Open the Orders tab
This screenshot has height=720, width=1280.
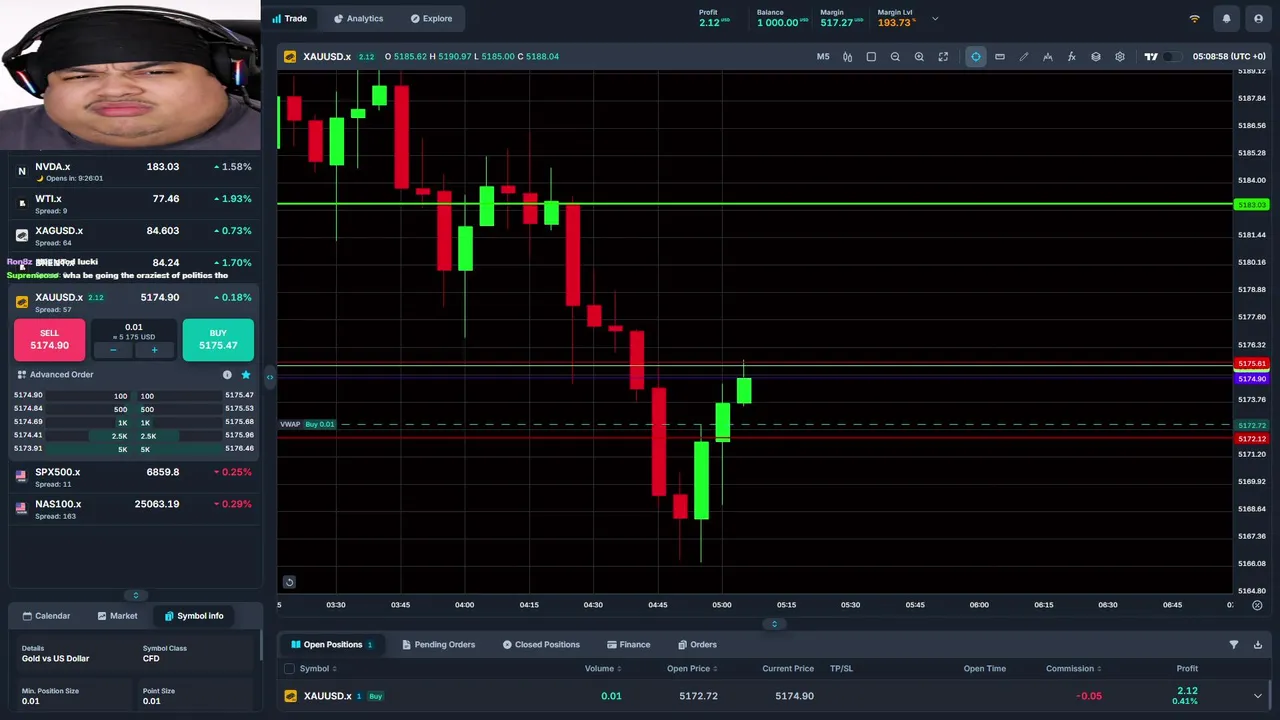697,645
